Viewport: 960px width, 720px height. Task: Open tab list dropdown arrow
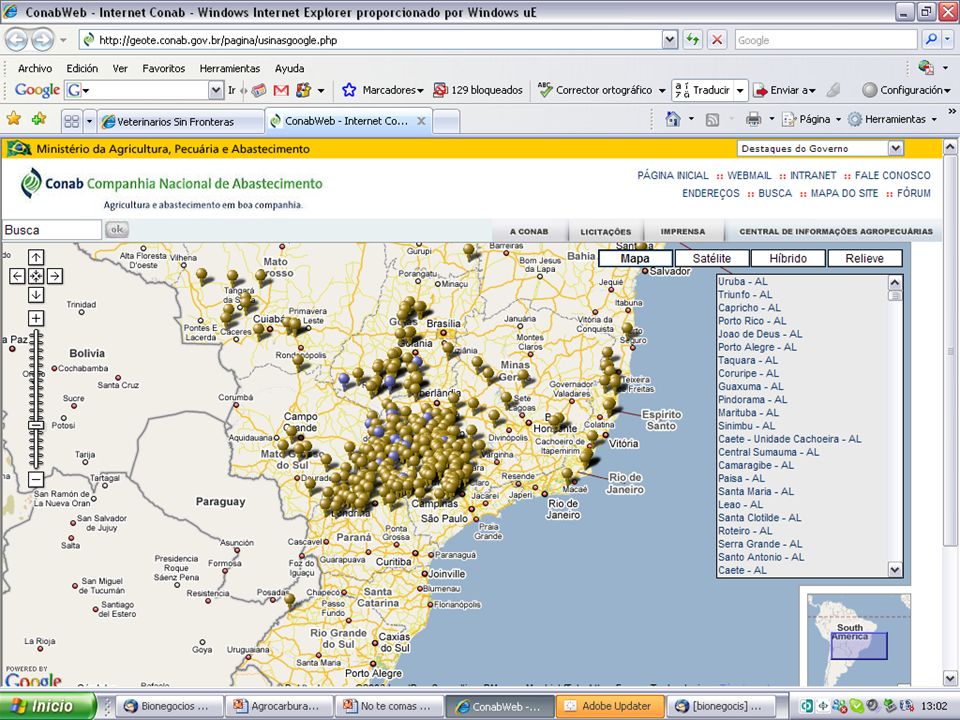pyautogui.click(x=89, y=121)
